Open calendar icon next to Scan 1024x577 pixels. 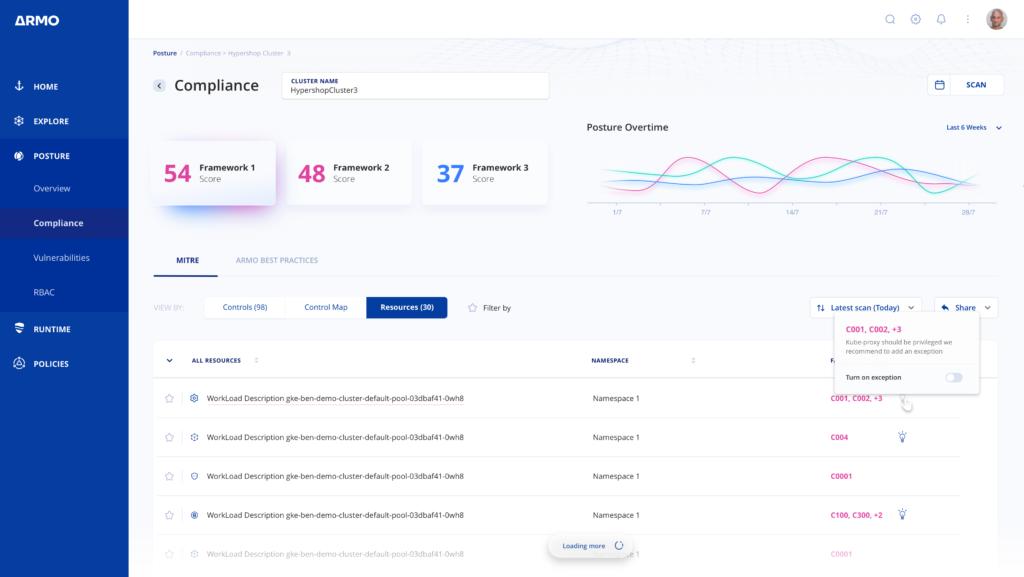pyautogui.click(x=939, y=85)
